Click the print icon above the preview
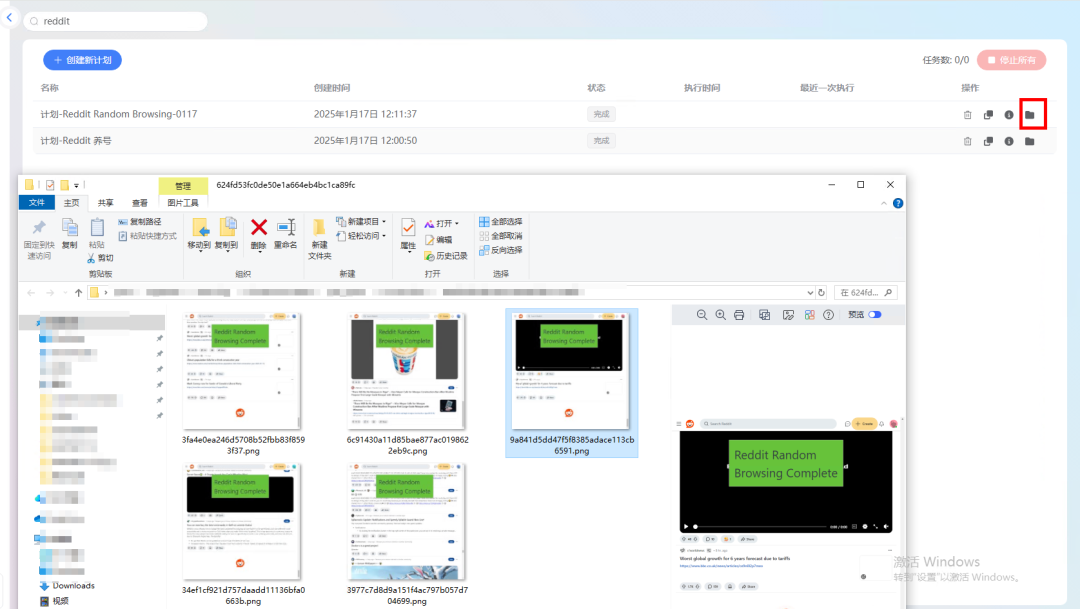 [x=740, y=314]
